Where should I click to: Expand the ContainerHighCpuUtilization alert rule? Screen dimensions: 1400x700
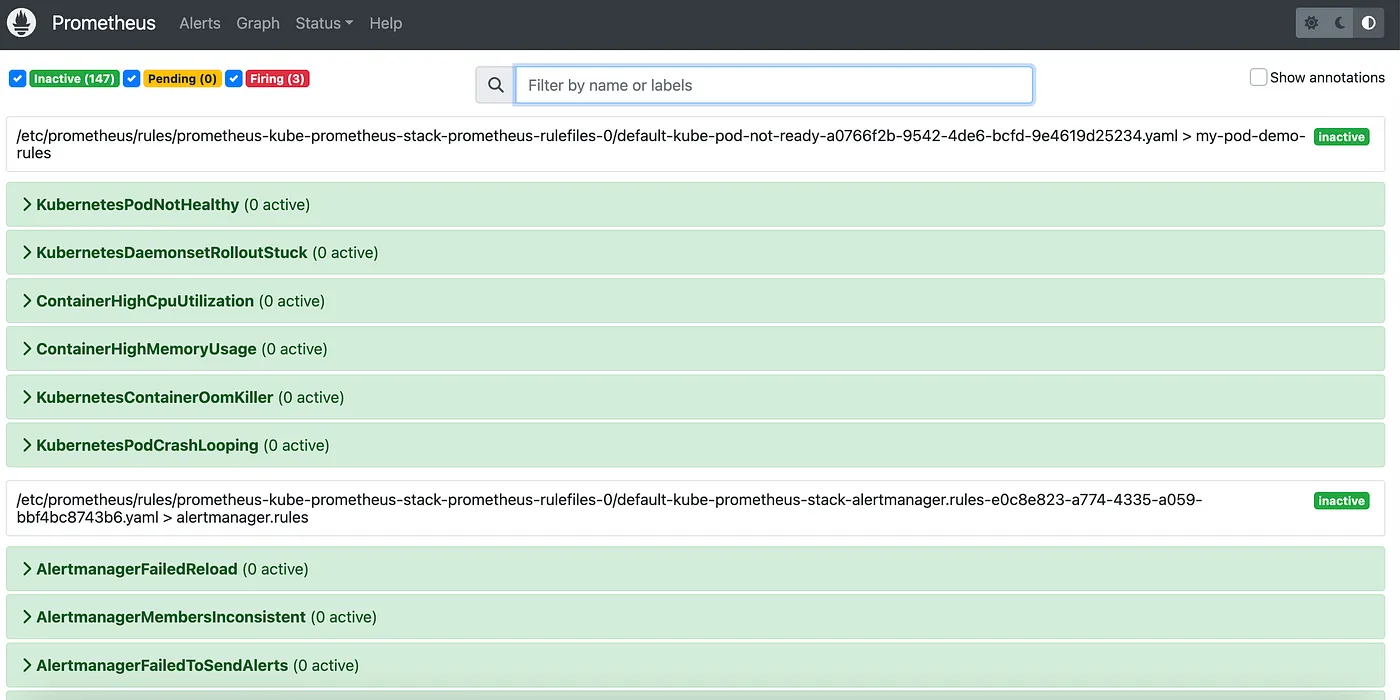695,301
